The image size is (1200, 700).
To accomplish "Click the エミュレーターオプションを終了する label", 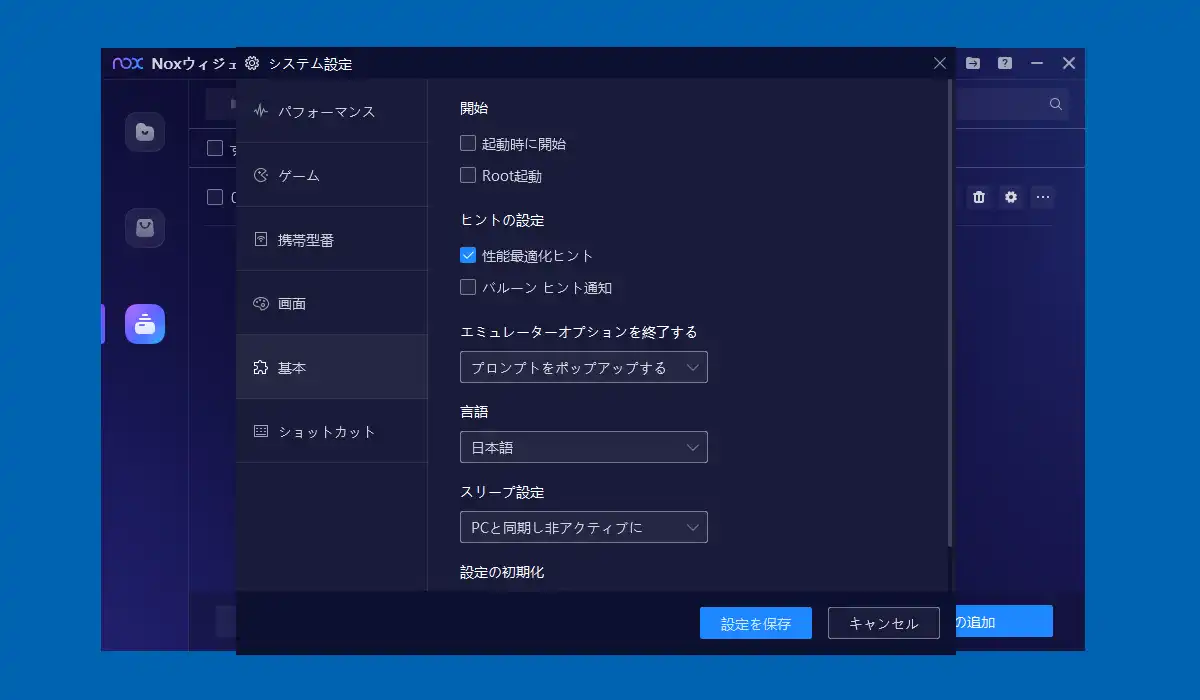I will pos(579,331).
